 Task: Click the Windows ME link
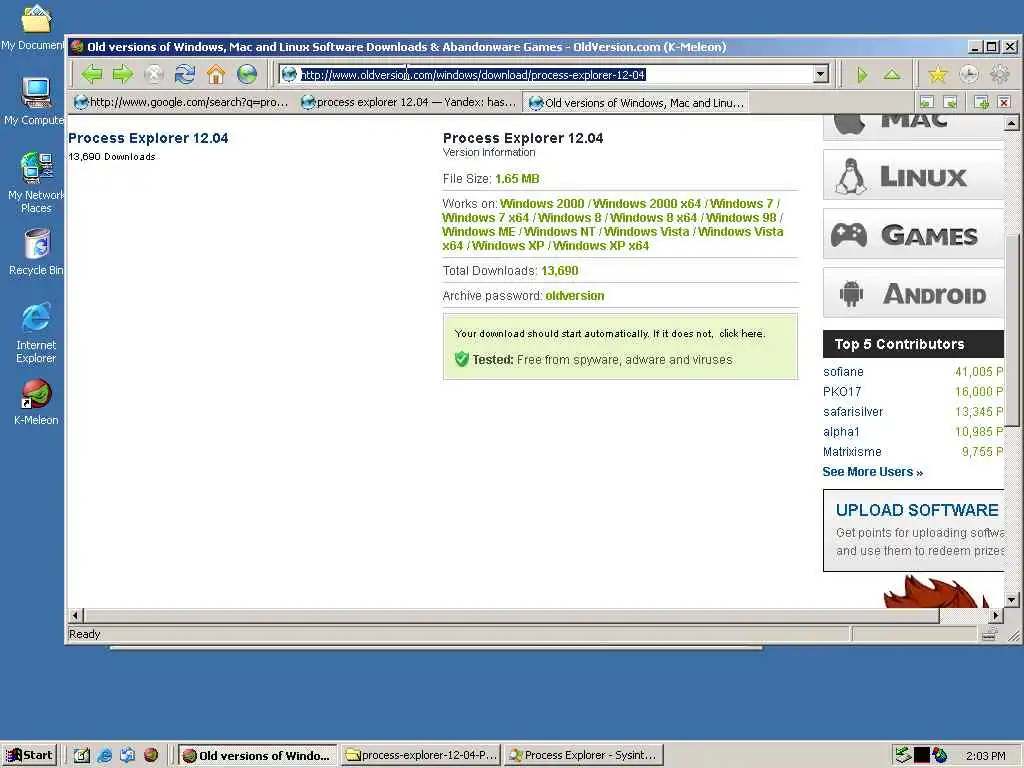click(479, 232)
